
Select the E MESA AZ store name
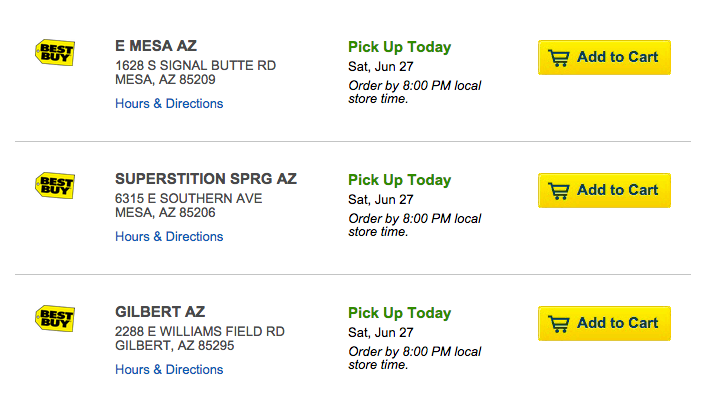(156, 46)
